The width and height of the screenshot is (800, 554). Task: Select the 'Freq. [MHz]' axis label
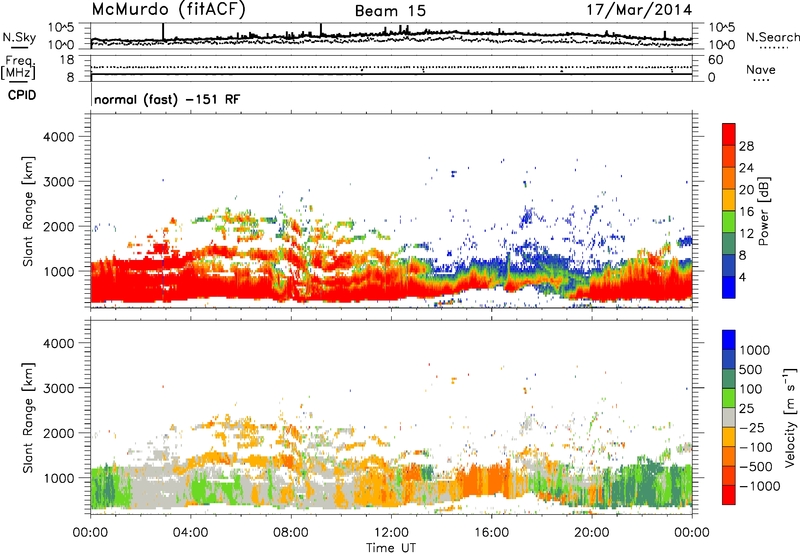pyautogui.click(x=18, y=68)
